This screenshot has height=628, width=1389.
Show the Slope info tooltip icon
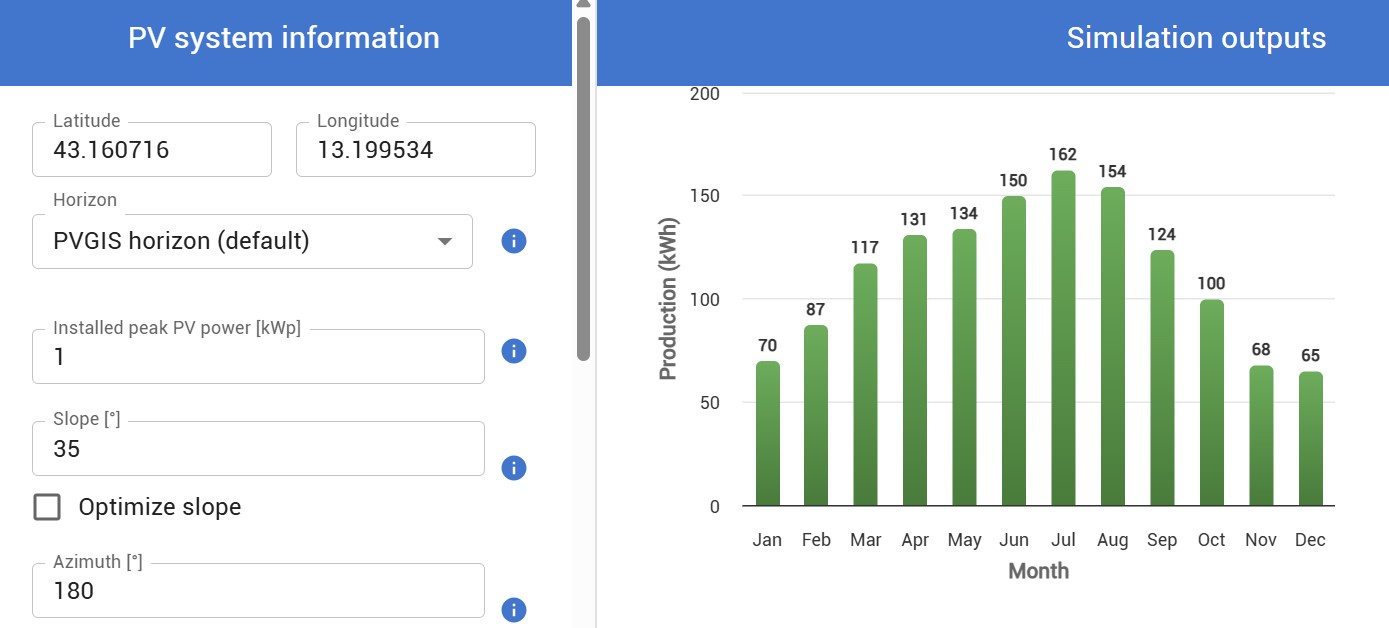[x=514, y=468]
